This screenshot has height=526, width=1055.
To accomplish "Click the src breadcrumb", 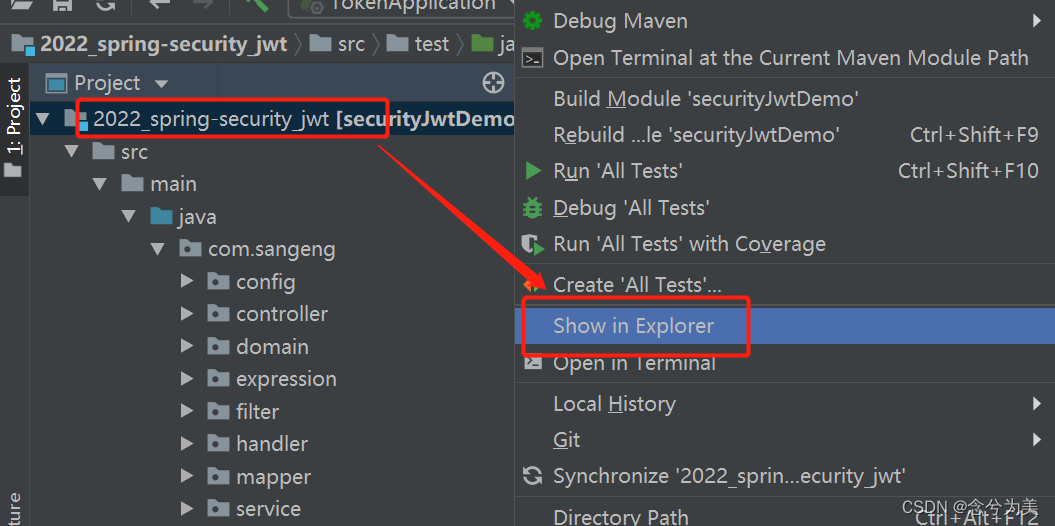I will [x=351, y=44].
